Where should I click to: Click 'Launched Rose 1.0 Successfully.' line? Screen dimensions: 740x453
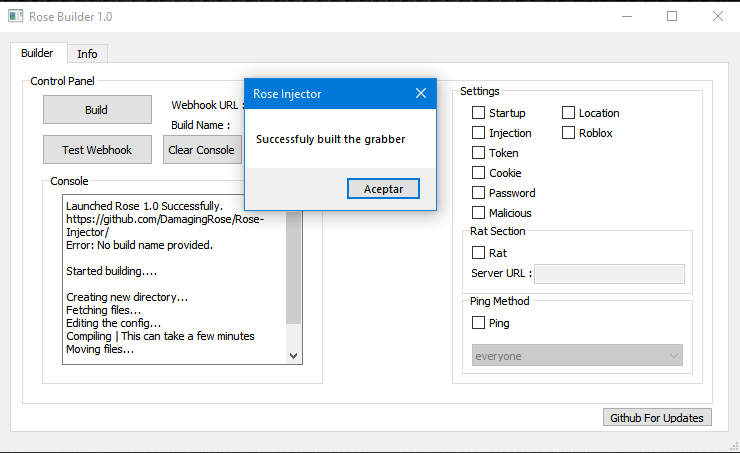pos(144,206)
